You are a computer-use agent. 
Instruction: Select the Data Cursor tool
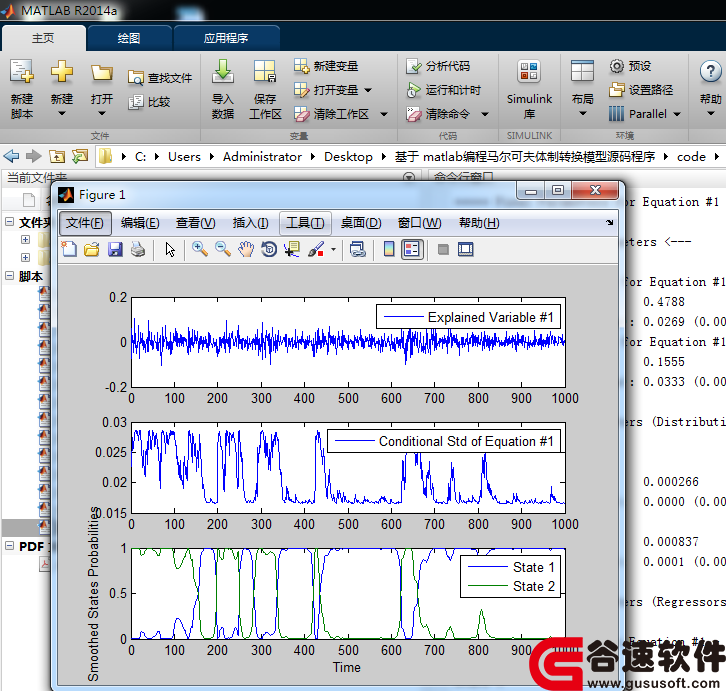(292, 250)
